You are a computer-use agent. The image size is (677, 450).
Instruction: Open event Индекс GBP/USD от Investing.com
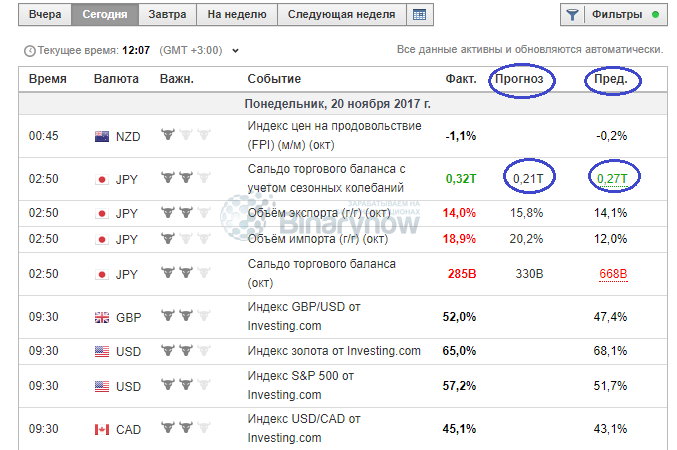[304, 316]
